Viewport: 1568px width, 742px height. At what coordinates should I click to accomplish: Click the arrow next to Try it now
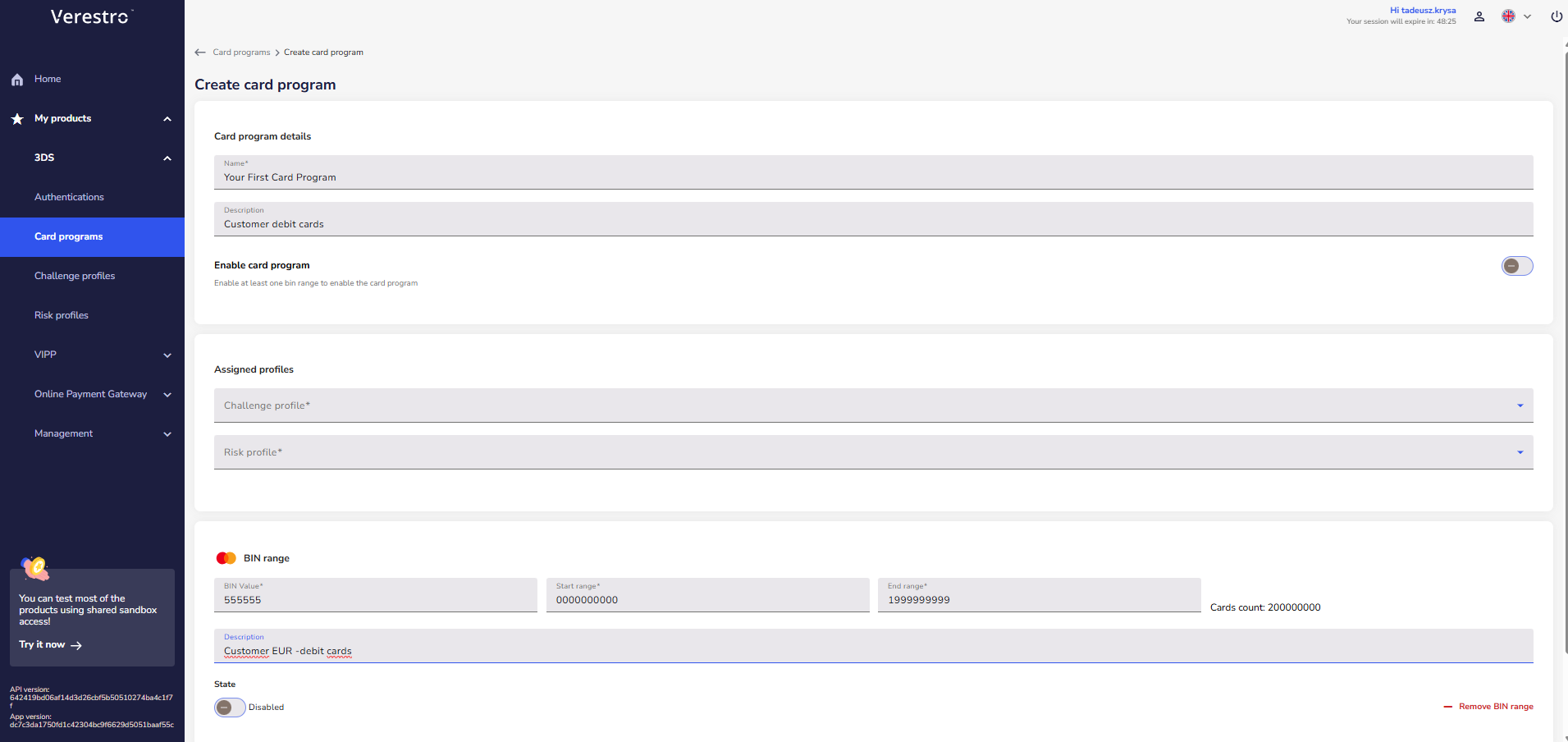[x=76, y=646]
